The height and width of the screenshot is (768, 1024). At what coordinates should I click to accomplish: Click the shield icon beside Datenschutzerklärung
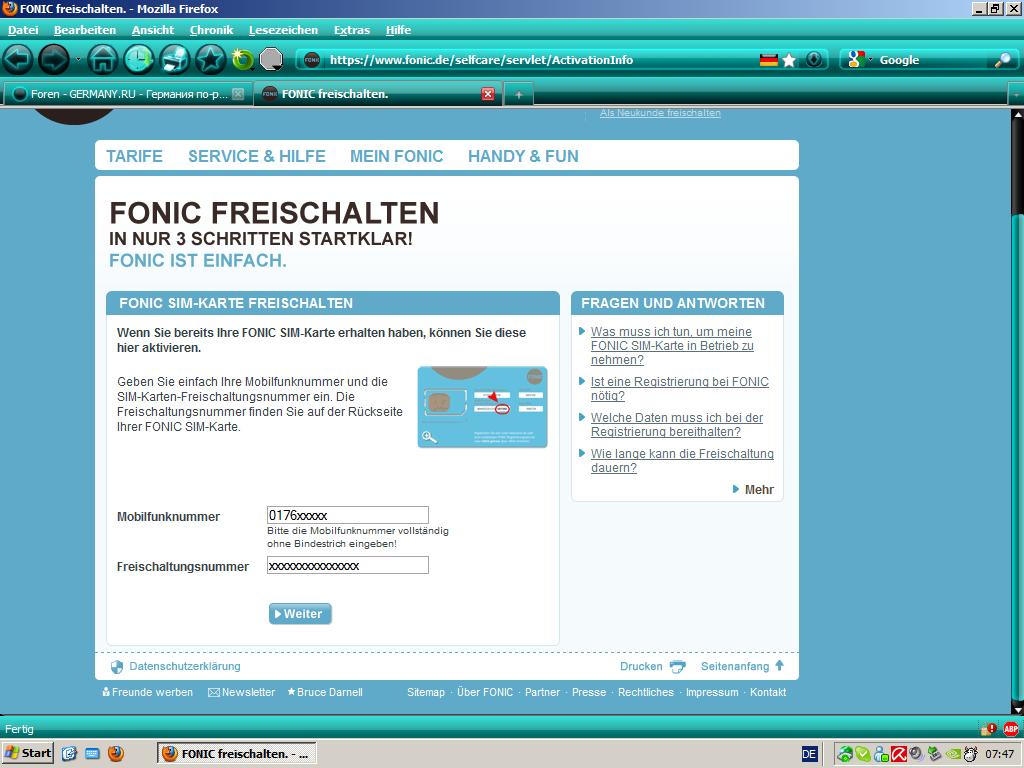[x=117, y=667]
